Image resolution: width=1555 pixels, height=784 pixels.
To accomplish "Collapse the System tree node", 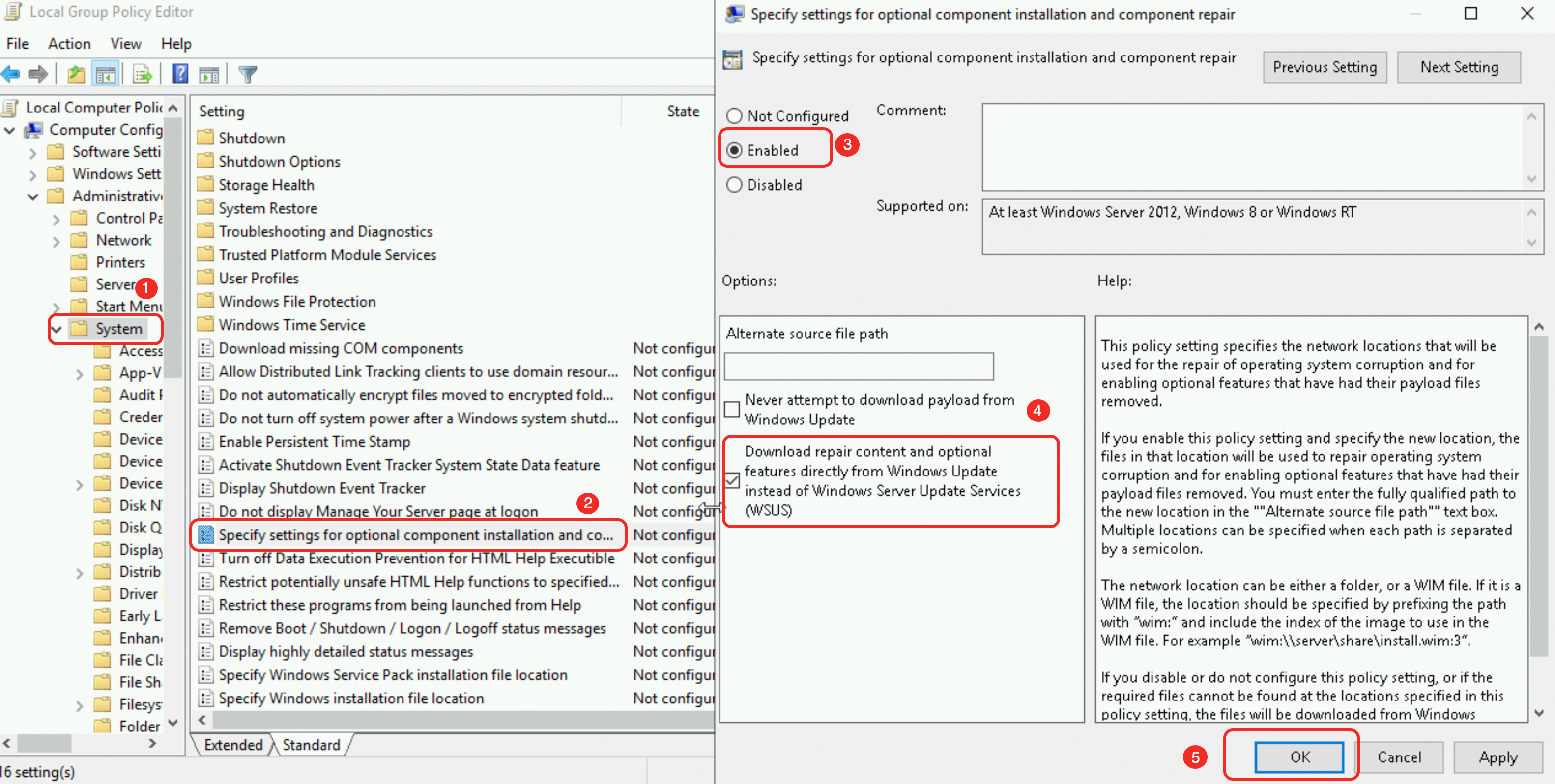I will pyautogui.click(x=57, y=329).
